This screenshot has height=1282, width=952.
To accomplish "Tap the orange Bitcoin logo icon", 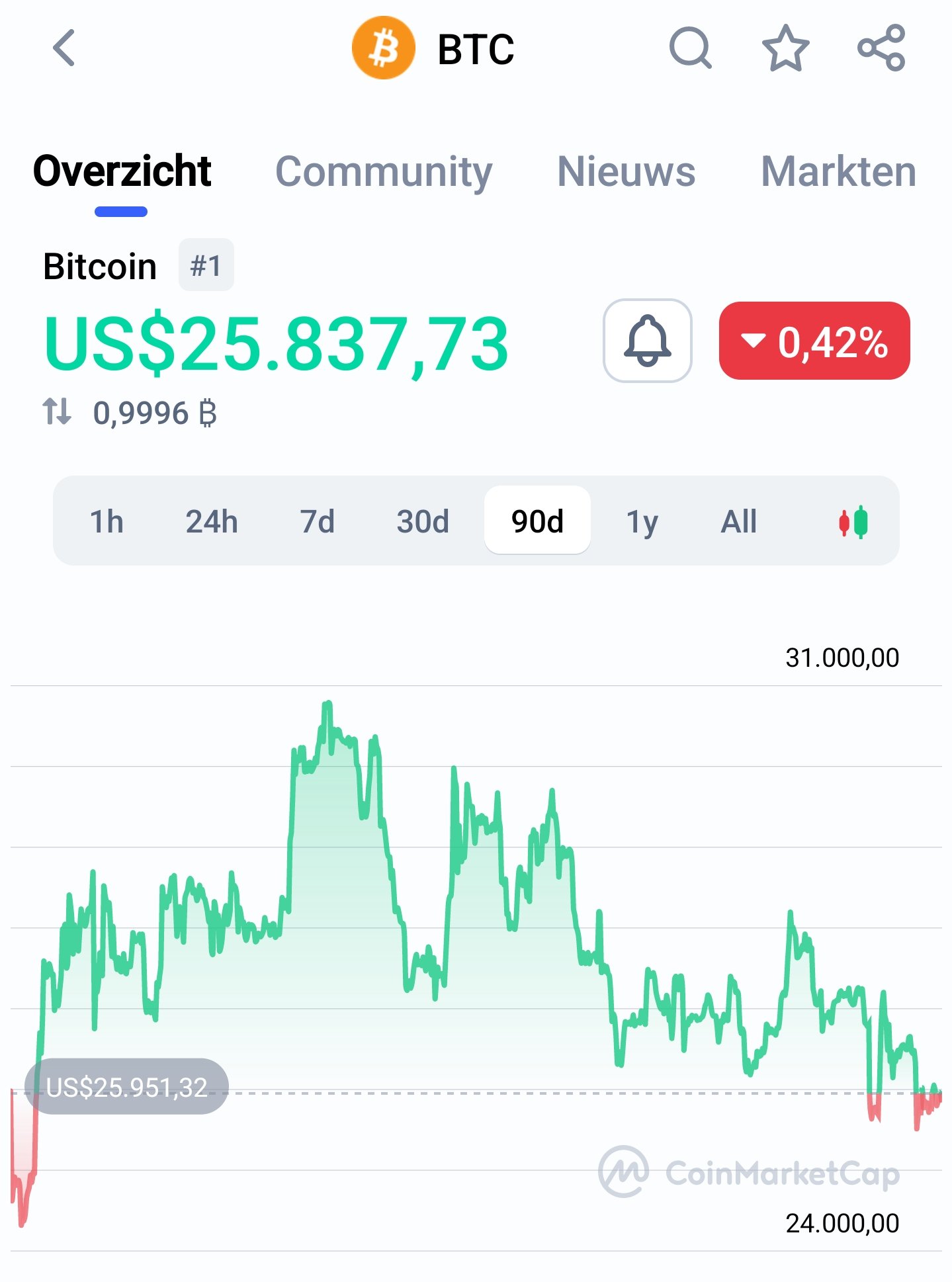I will pyautogui.click(x=384, y=48).
